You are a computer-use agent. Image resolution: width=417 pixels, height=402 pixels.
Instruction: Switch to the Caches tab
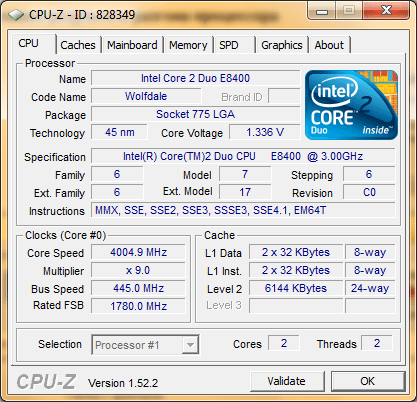(78, 45)
